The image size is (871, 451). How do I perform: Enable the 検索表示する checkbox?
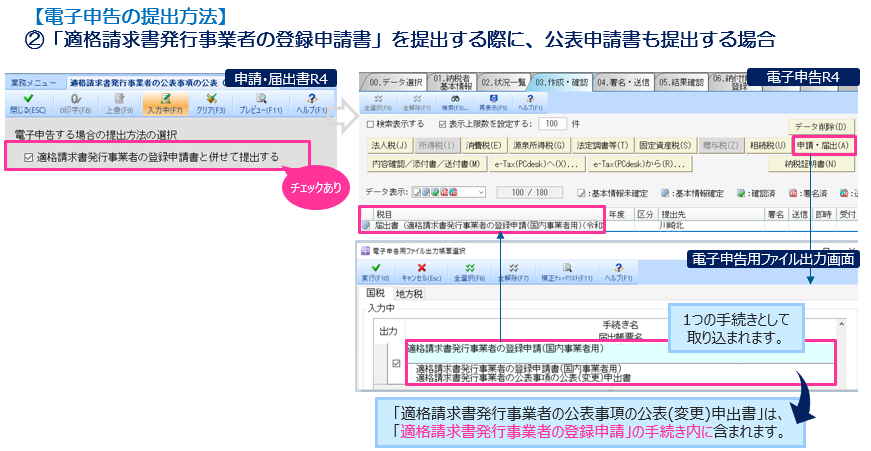click(x=368, y=124)
